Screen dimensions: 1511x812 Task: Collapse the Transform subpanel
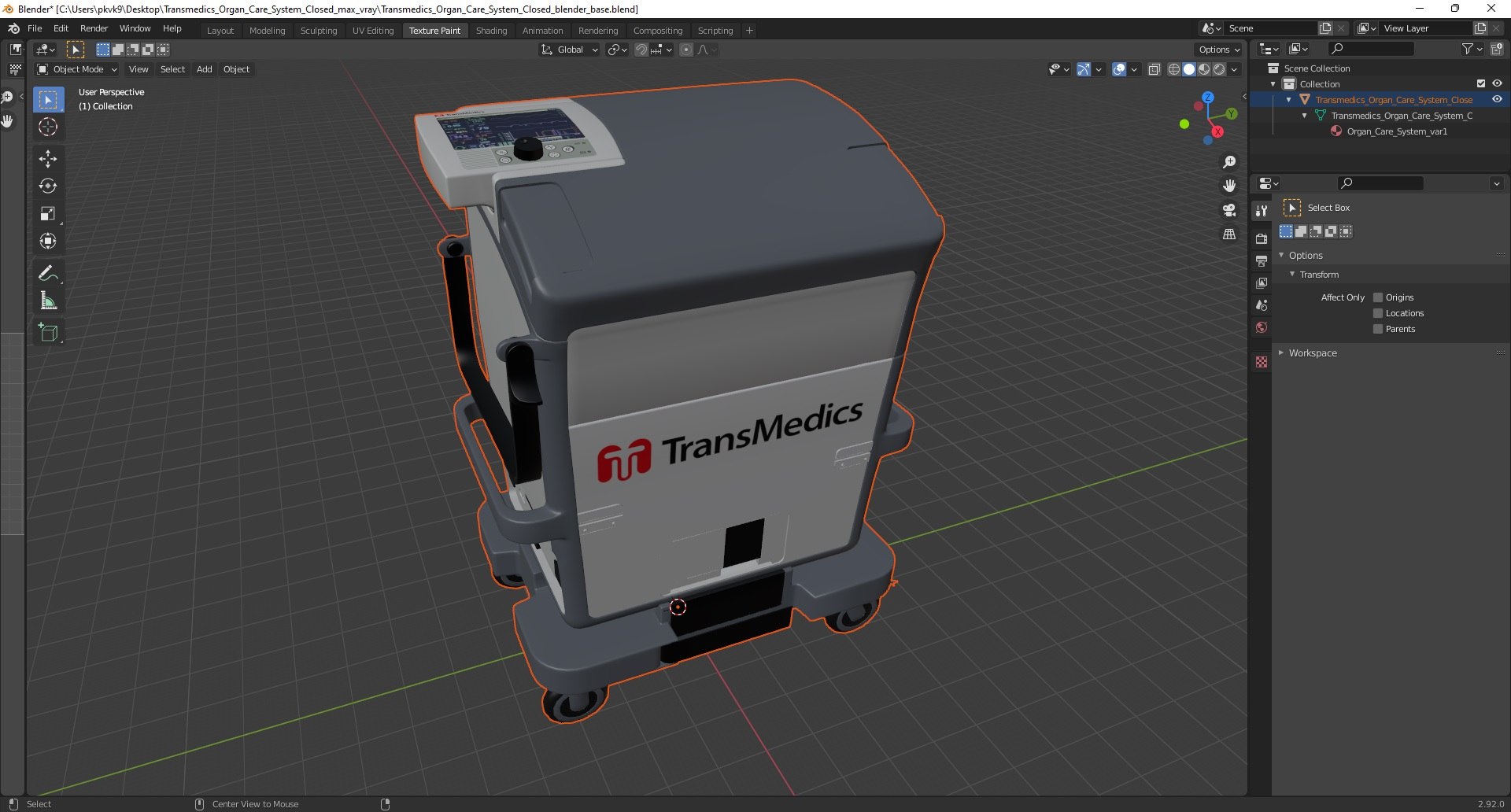1318,275
